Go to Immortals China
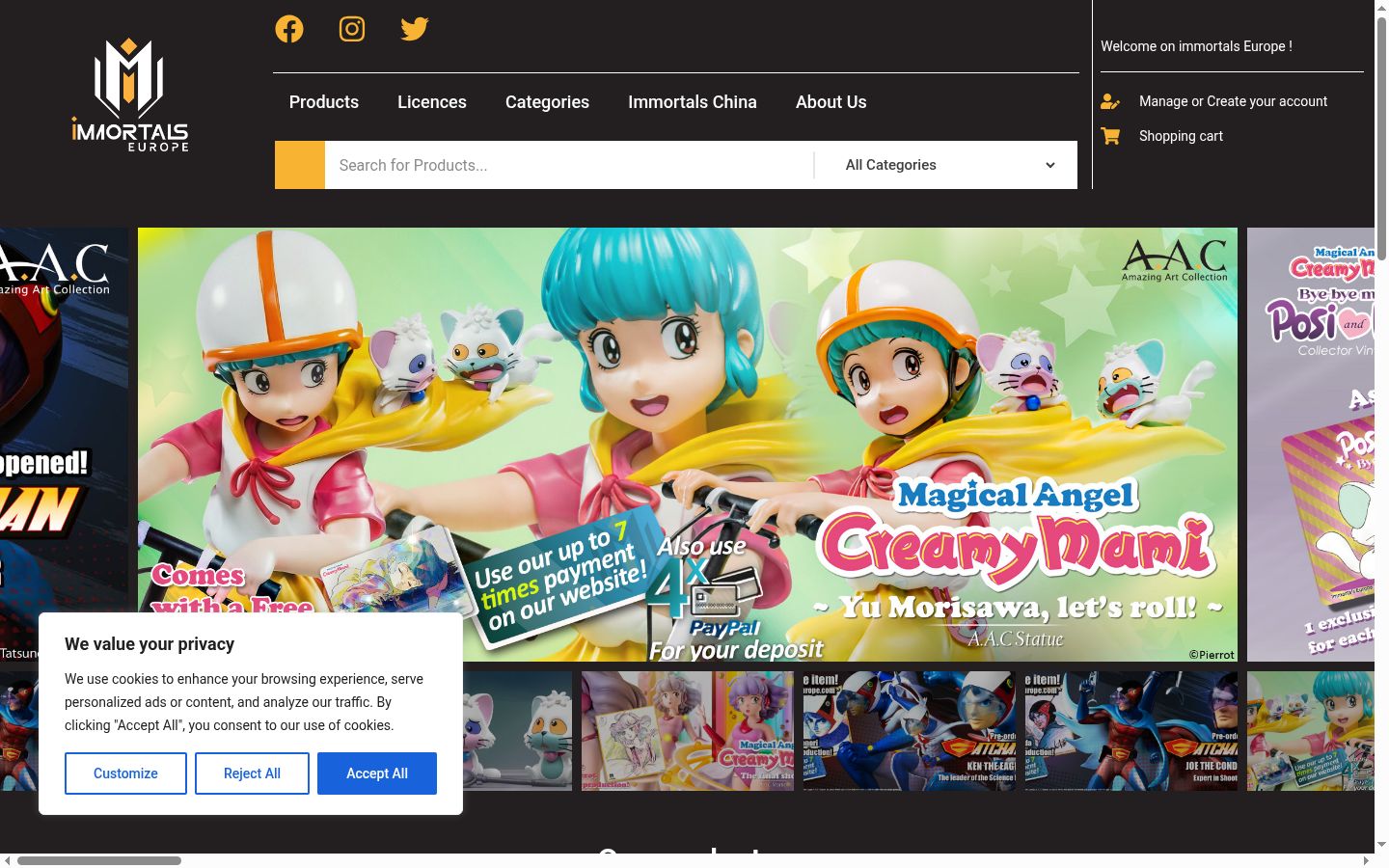 click(x=693, y=102)
